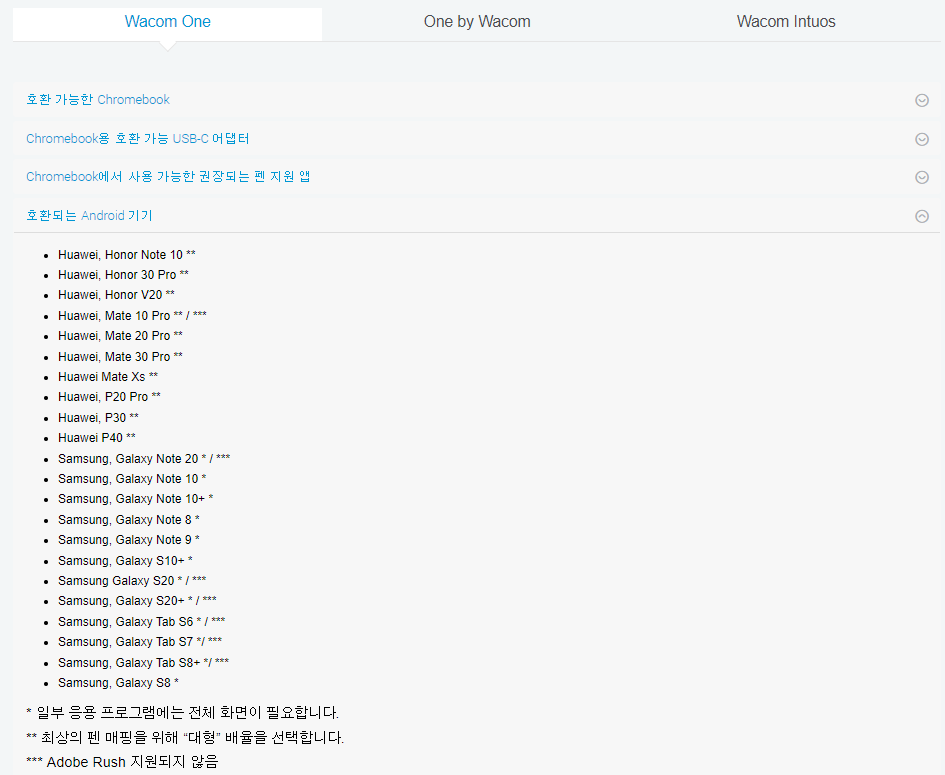Collapse via the 호환되는 Android 기기 heading
945x775 pixels.
pos(89,216)
